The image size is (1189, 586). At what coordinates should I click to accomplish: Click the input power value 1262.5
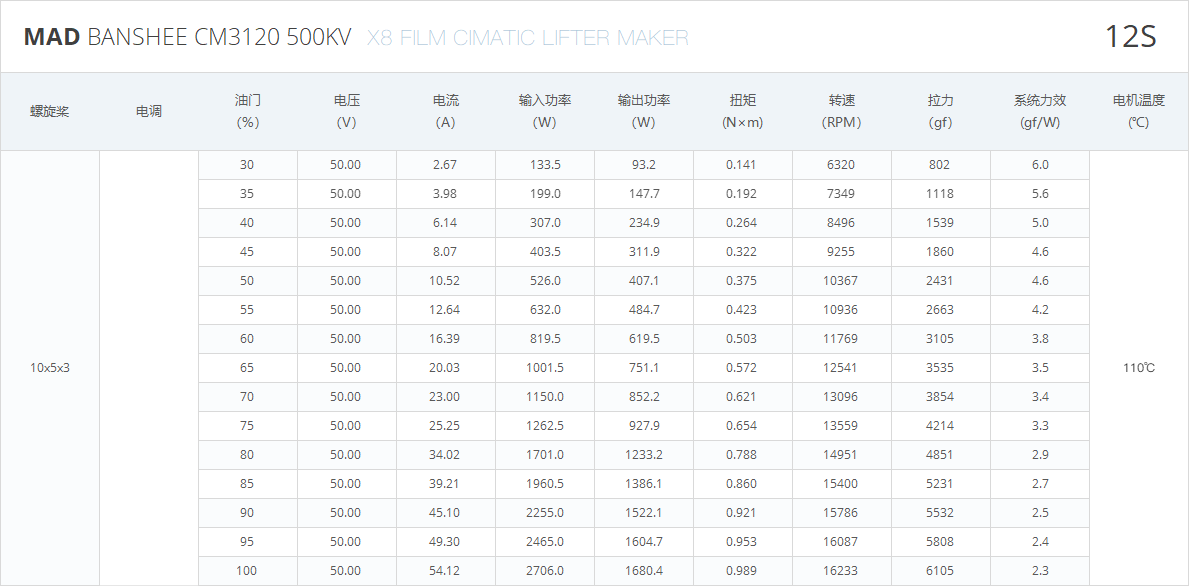click(545, 425)
